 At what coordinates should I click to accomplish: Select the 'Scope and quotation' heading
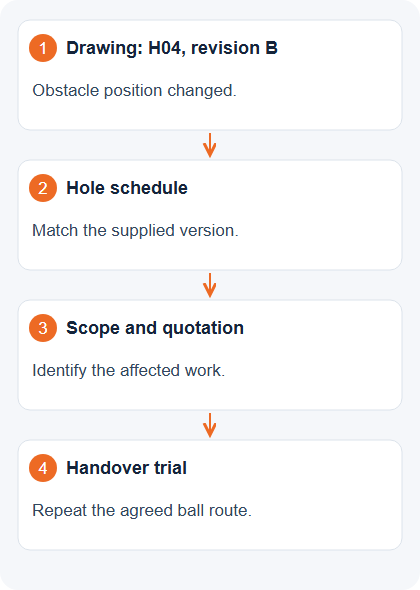pos(155,328)
